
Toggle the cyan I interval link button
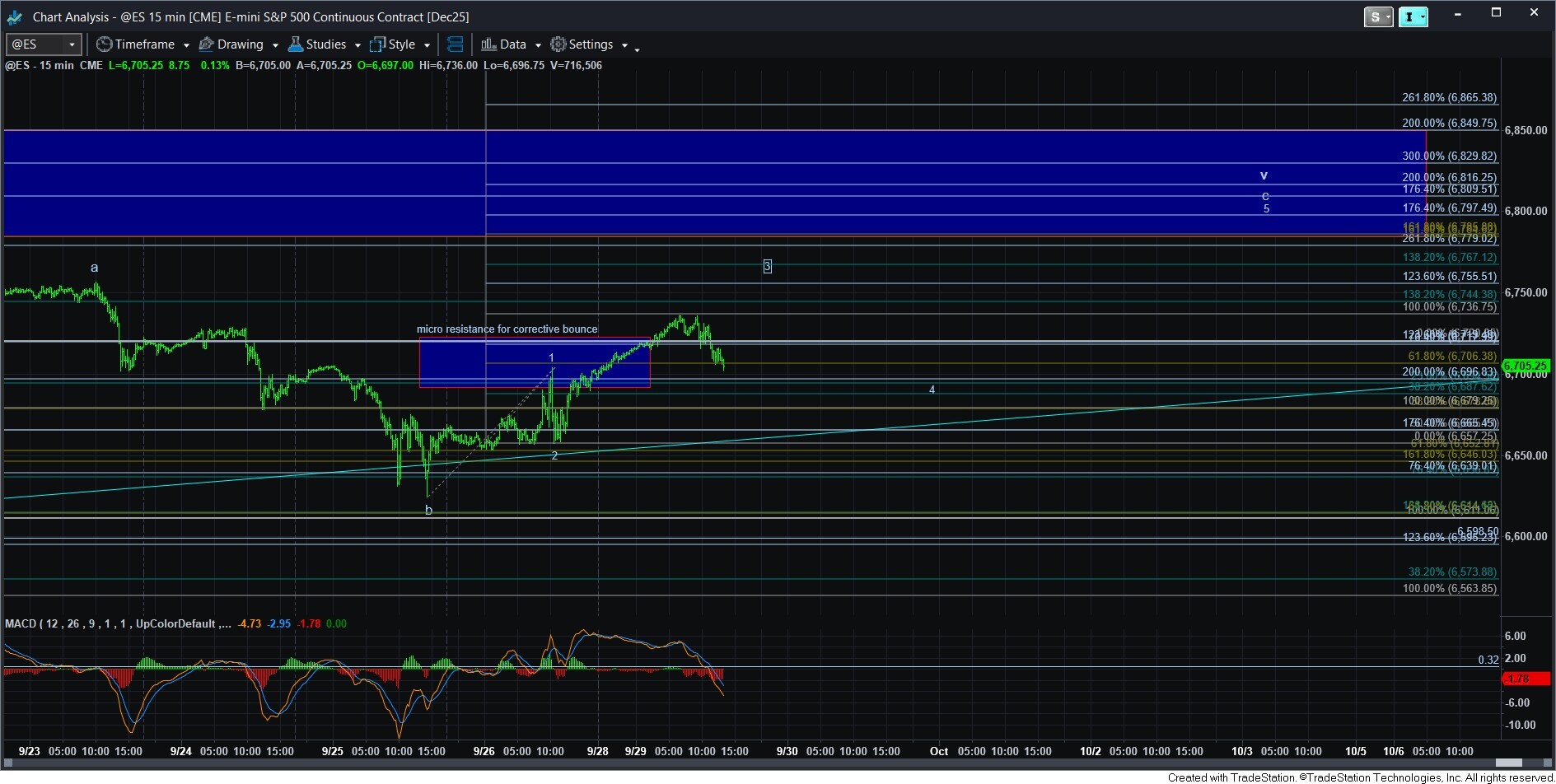(x=1409, y=16)
